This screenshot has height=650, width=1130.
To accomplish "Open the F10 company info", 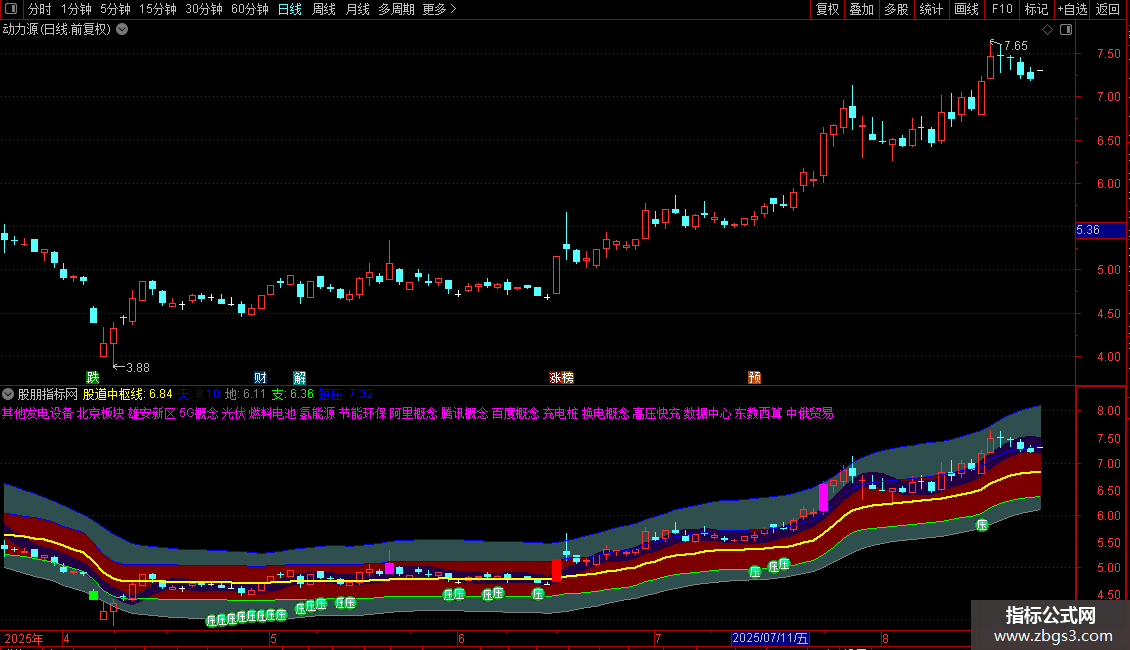I will pyautogui.click(x=1002, y=9).
